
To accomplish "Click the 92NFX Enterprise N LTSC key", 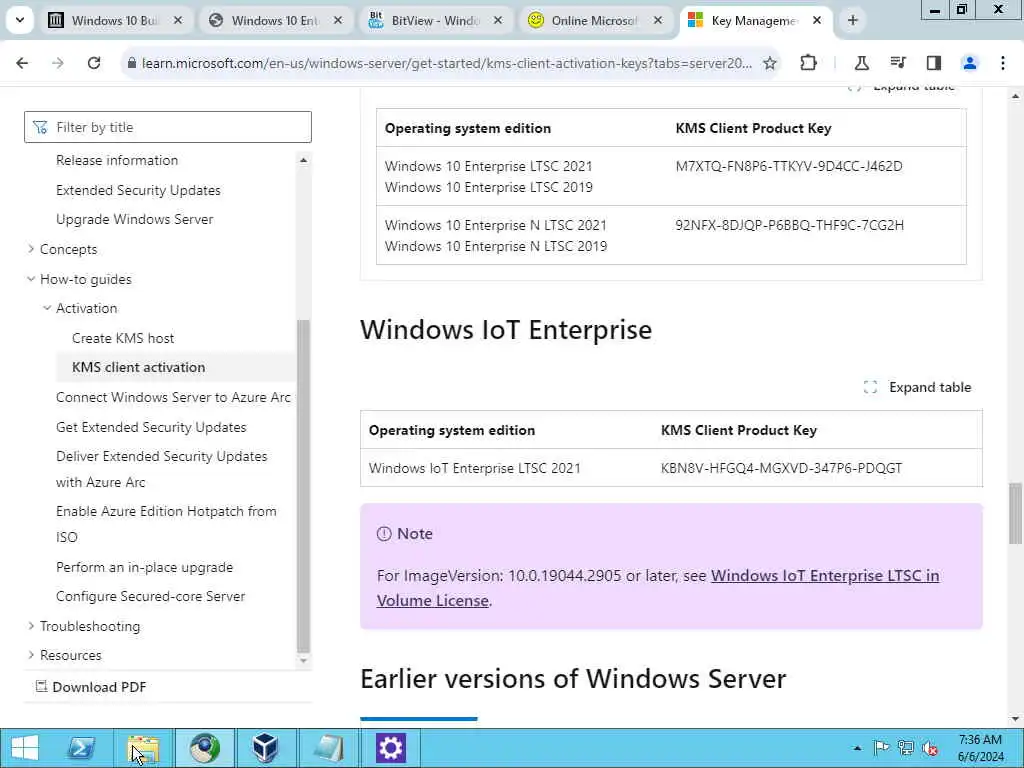I will pyautogui.click(x=790, y=225).
